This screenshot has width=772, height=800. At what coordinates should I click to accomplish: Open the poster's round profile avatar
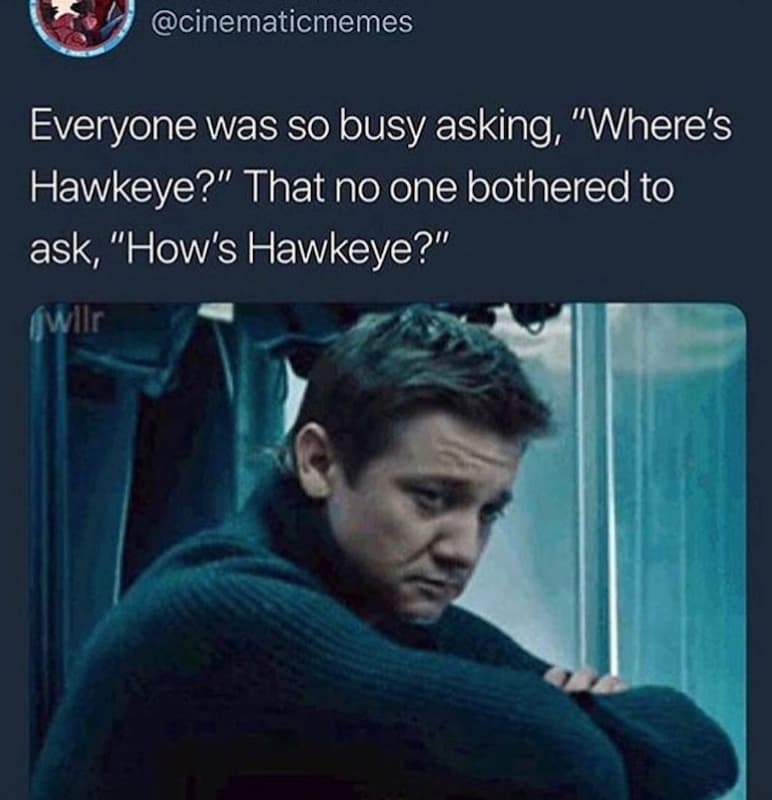click(84, 24)
